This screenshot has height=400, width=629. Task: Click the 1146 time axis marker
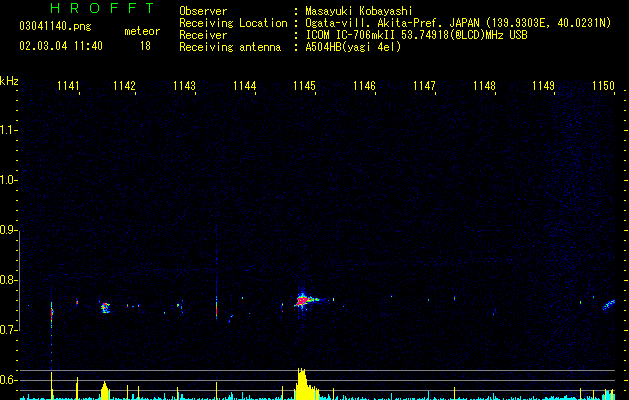pos(364,86)
